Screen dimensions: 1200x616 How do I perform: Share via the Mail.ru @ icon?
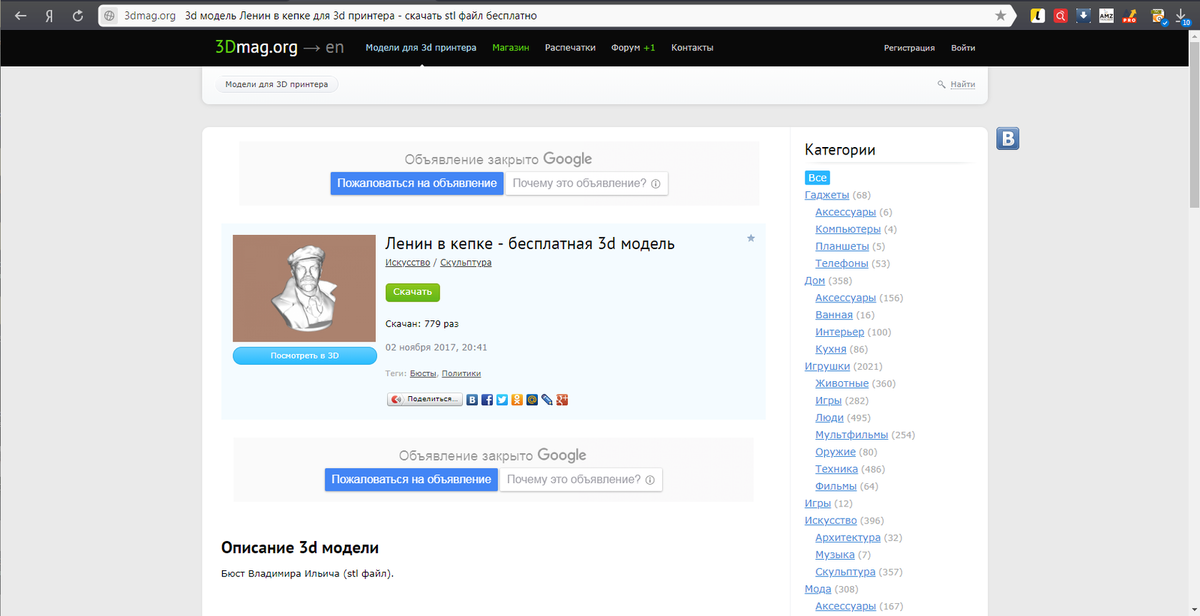tap(532, 399)
